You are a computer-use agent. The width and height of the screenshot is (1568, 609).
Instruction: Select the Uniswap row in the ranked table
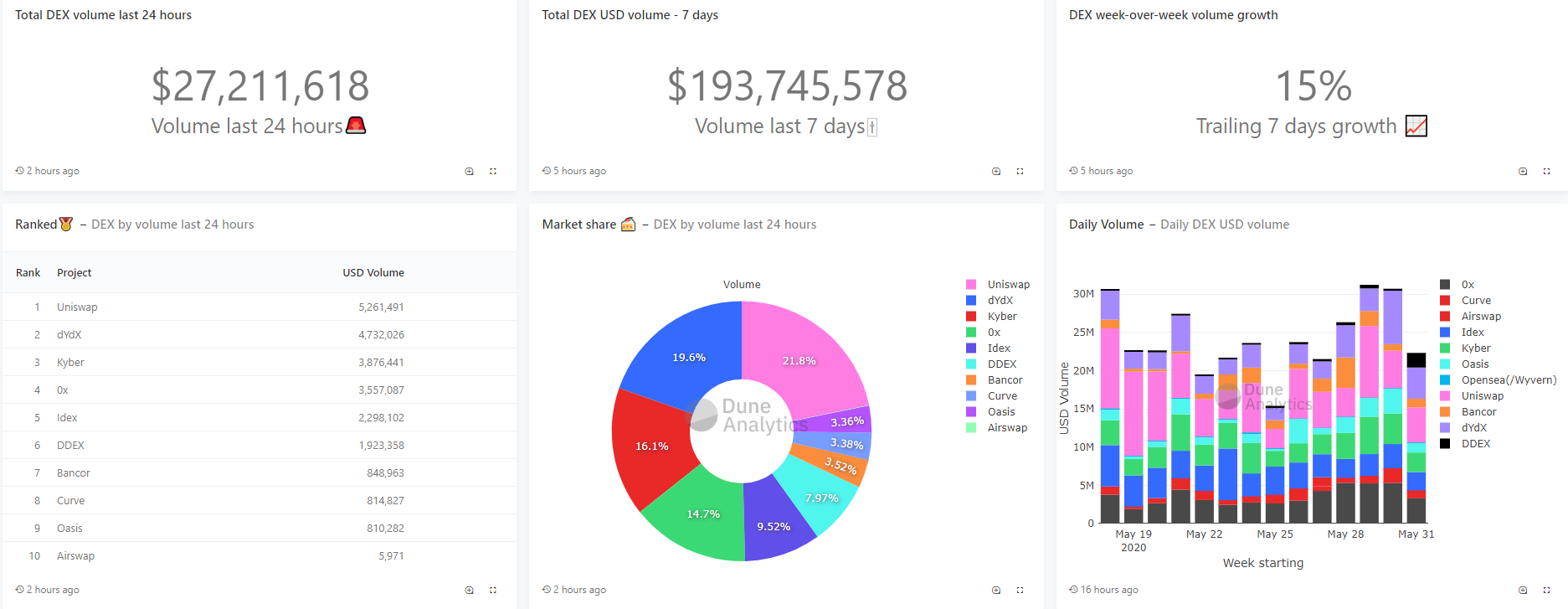[77, 307]
